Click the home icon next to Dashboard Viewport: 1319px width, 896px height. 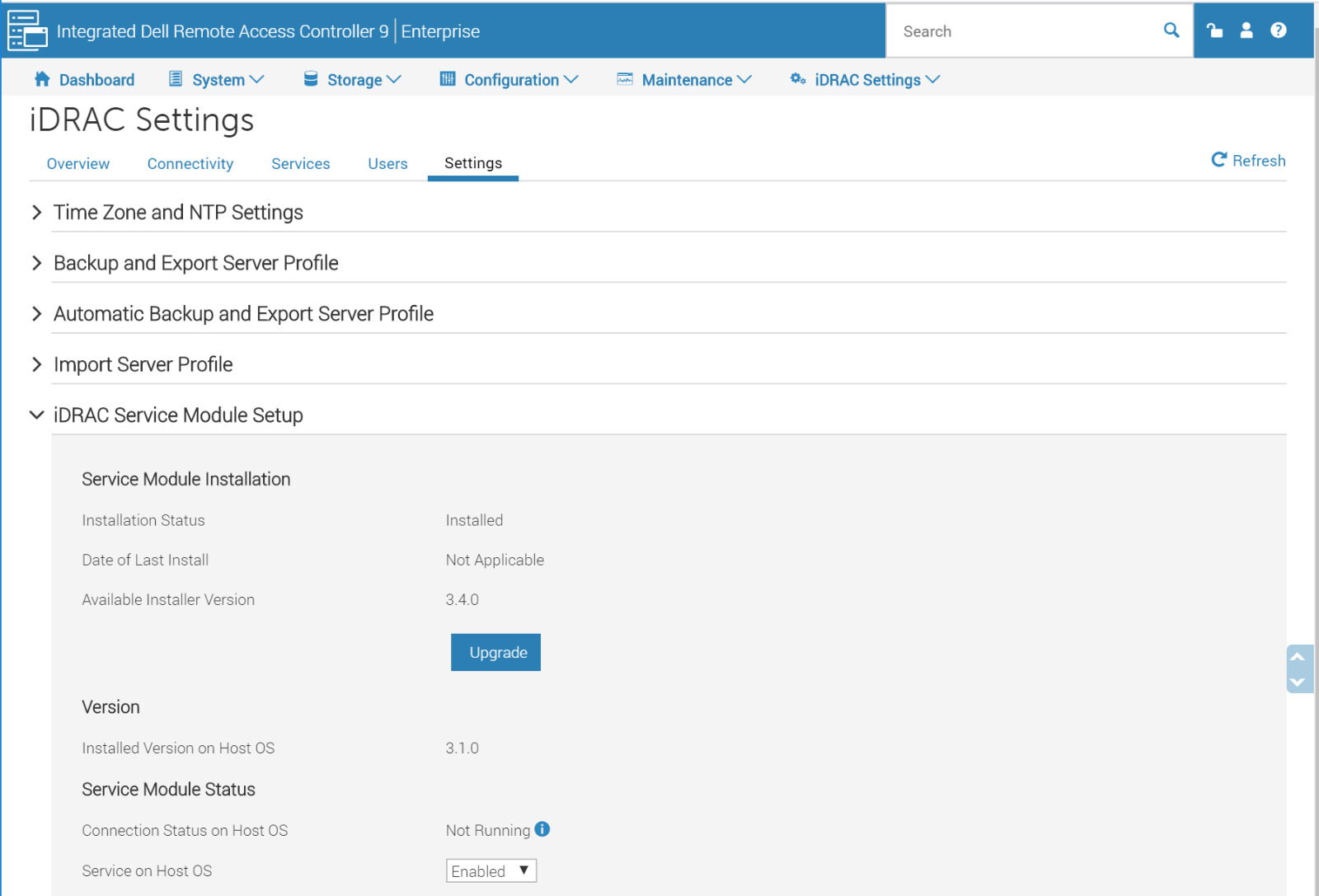(x=41, y=79)
